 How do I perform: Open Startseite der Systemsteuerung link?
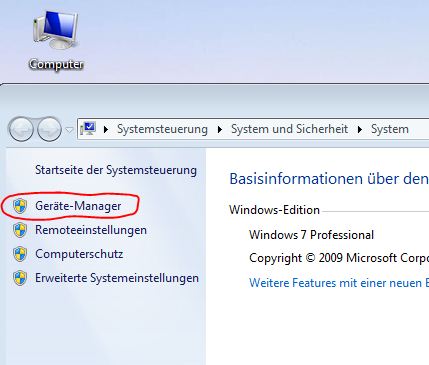click(x=116, y=170)
